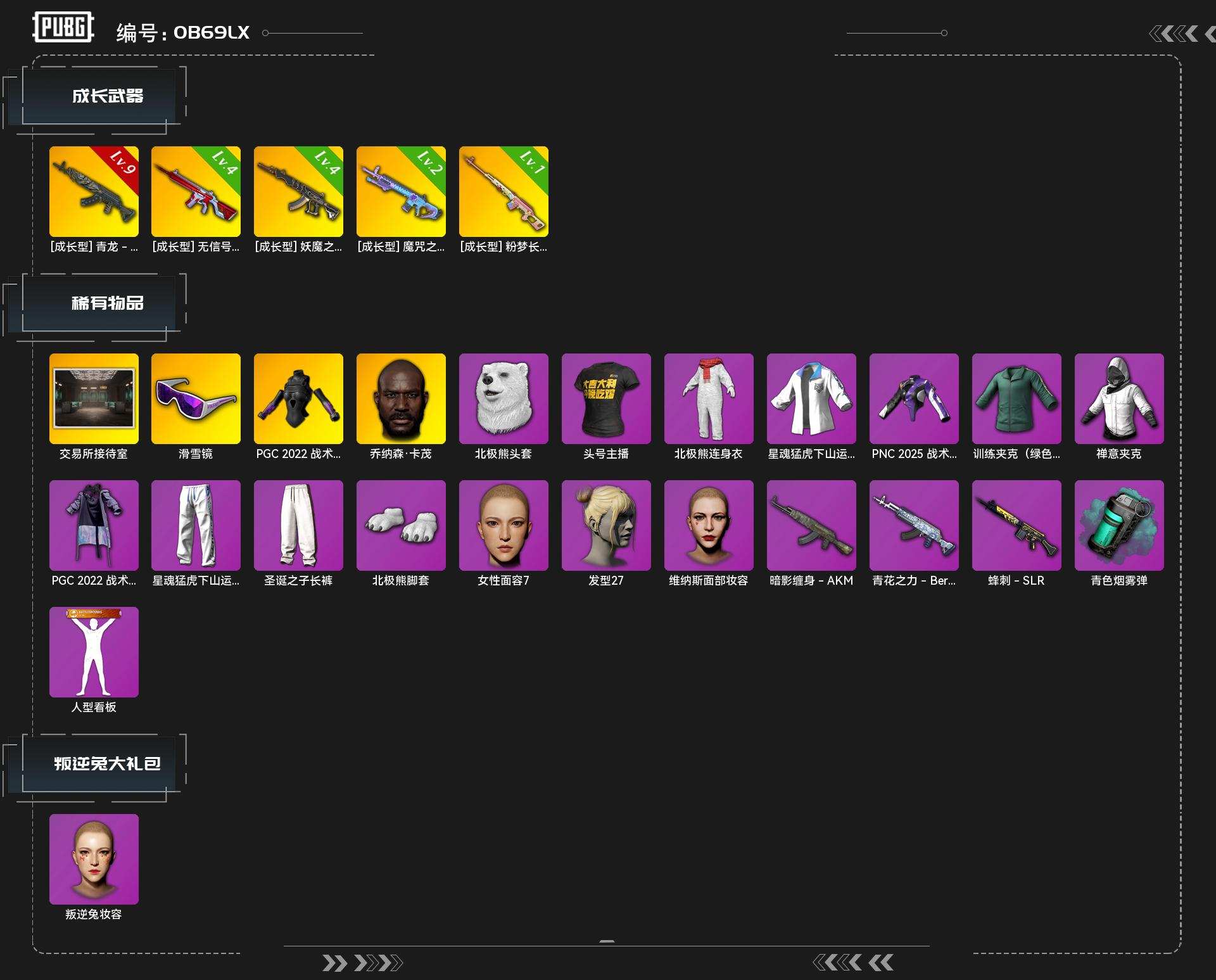This screenshot has width=1216, height=980.
Task: Click the 暗影缠身 - AKM item label
Action: pos(811,580)
